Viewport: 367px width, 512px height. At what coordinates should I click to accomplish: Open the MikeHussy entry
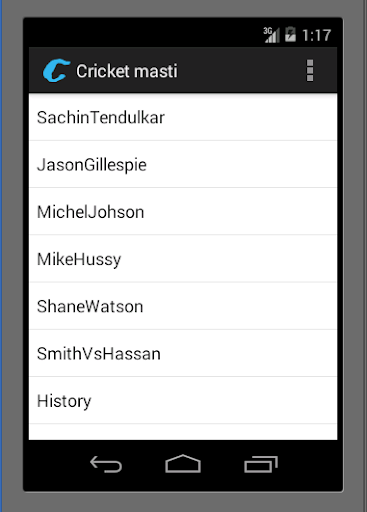click(x=183, y=259)
